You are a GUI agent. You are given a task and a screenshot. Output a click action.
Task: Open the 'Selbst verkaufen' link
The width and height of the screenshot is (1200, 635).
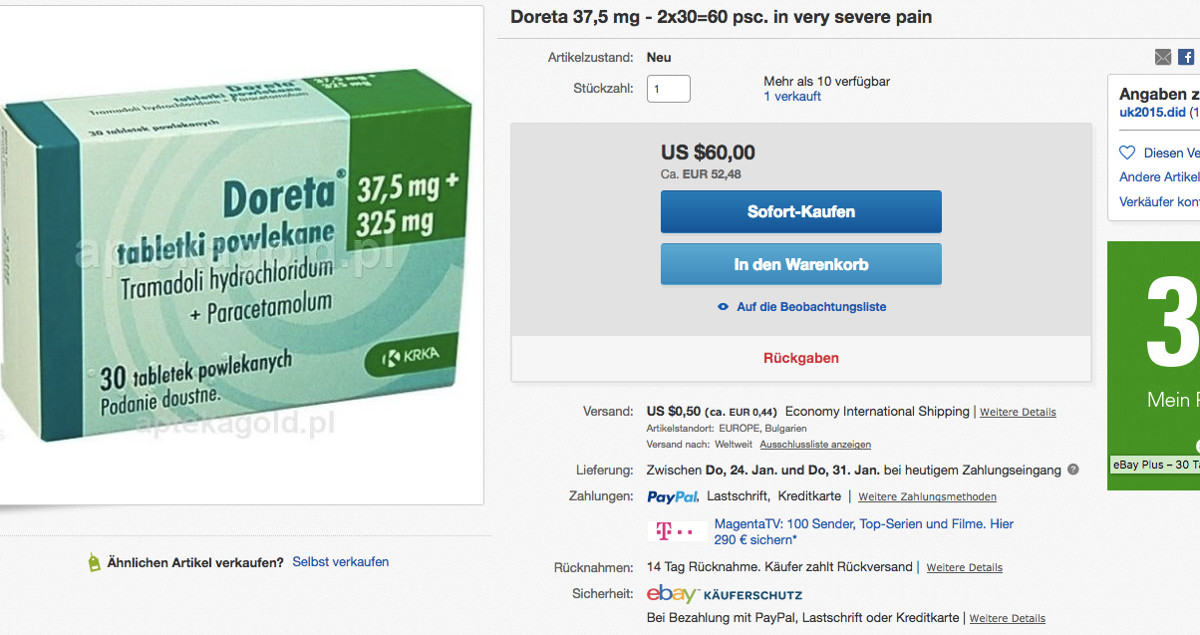click(x=340, y=562)
